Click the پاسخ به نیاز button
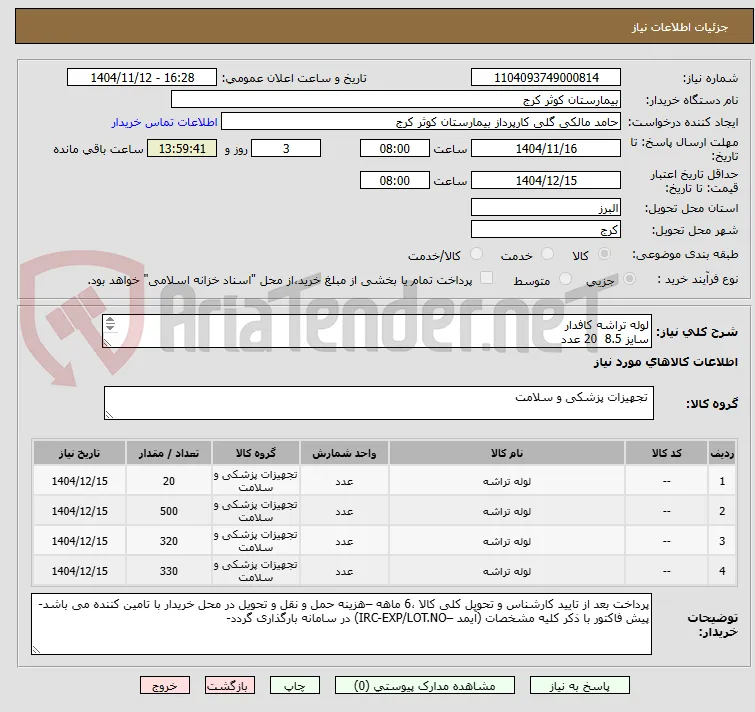 tap(579, 686)
